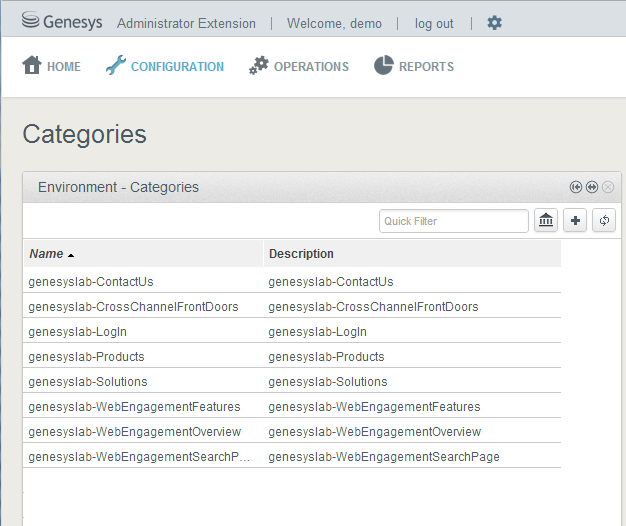Open genesyslab-LogIn in Name column

point(77,332)
